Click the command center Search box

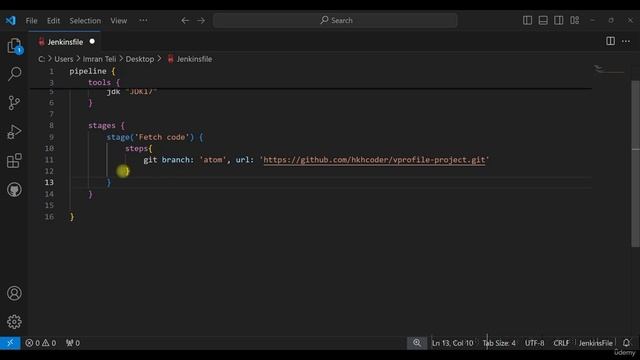pyautogui.click(x=335, y=20)
